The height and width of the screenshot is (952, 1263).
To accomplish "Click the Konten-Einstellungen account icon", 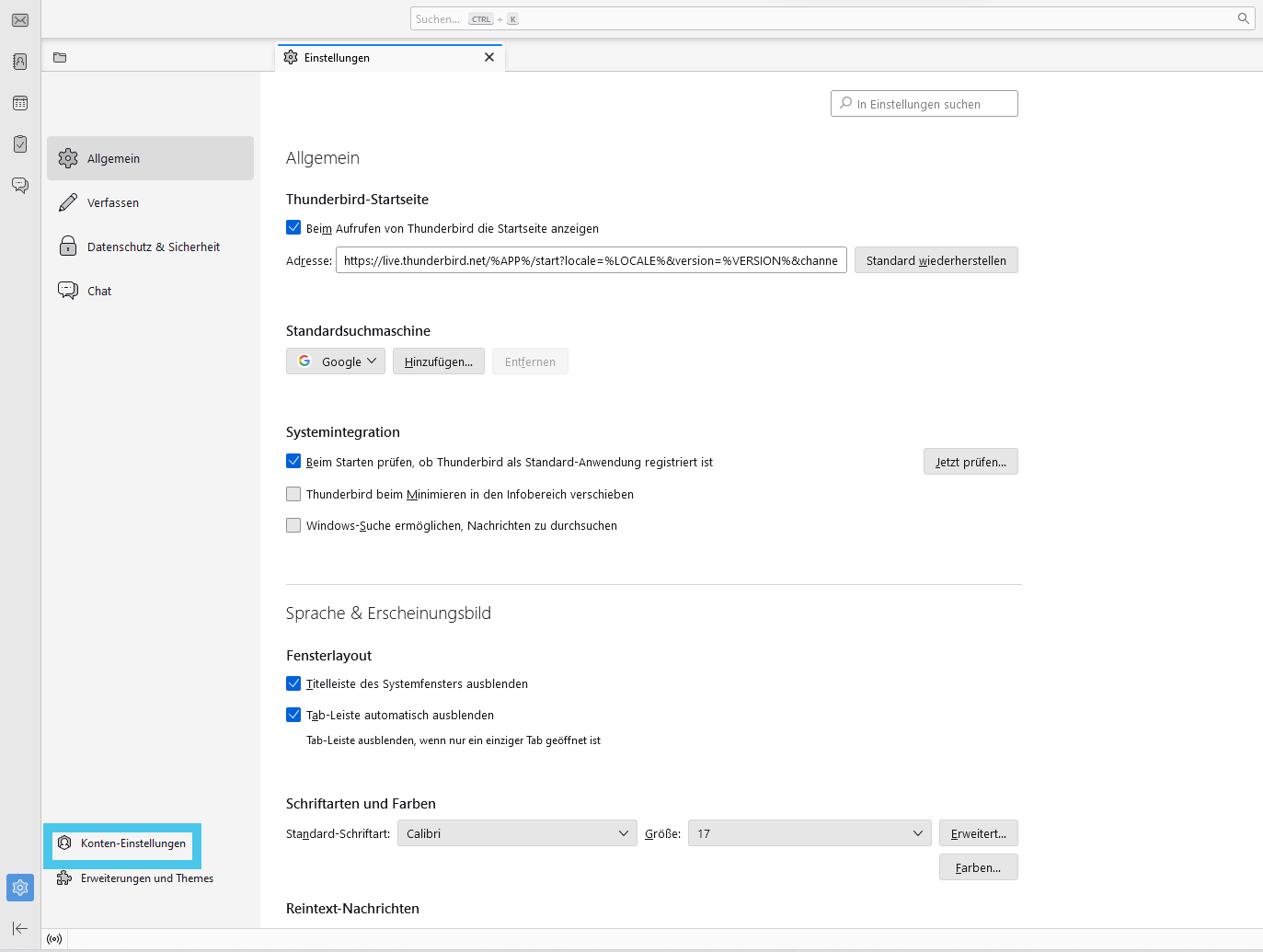I will tap(64, 843).
